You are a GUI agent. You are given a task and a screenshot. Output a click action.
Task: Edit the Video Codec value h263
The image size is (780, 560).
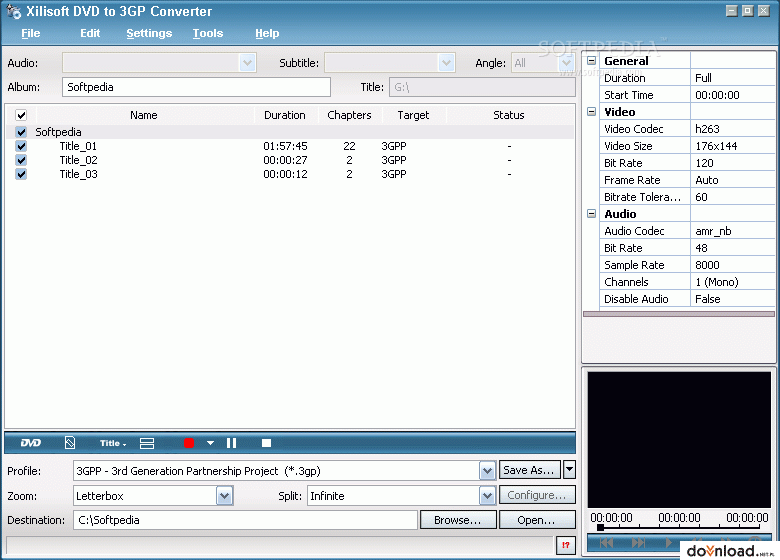pyautogui.click(x=733, y=129)
